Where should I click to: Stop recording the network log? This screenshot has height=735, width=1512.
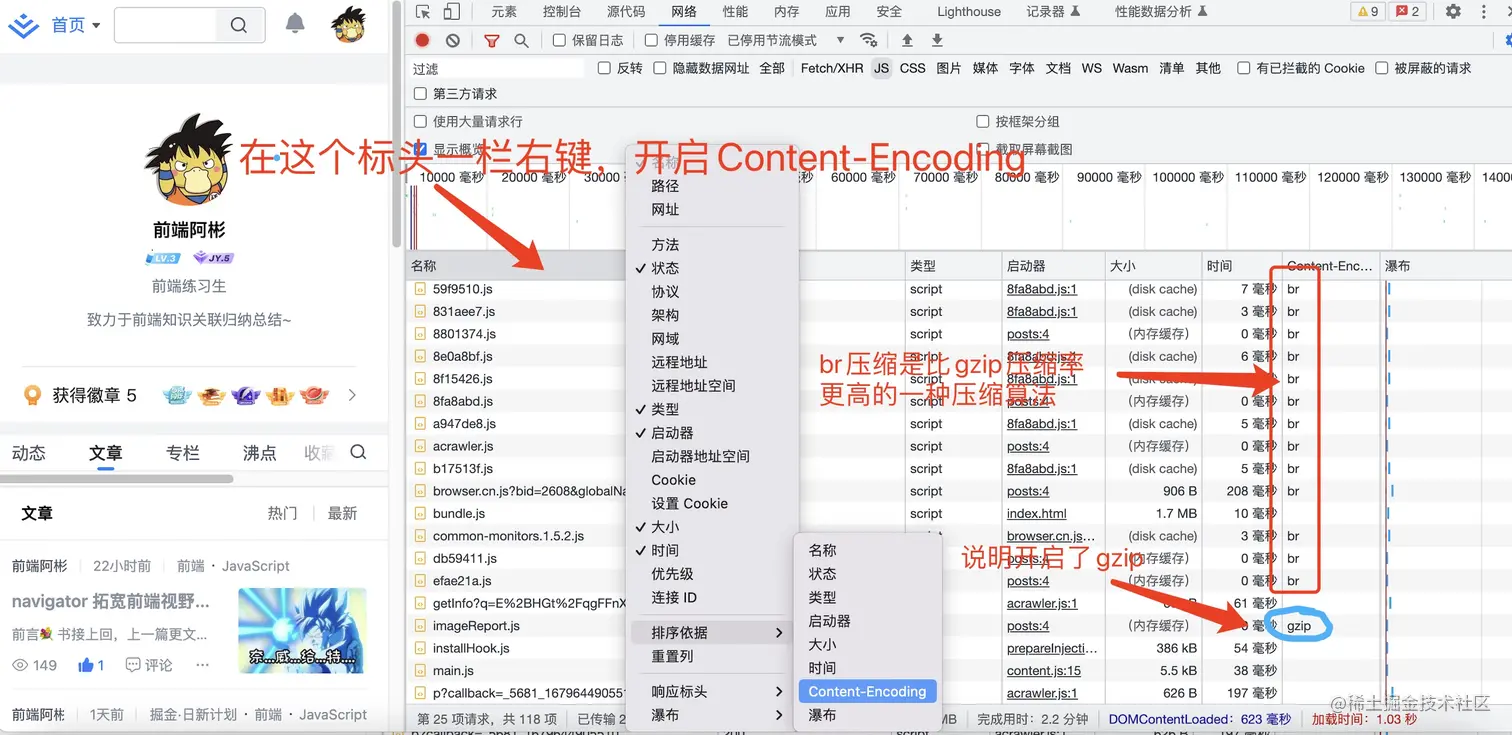(423, 40)
